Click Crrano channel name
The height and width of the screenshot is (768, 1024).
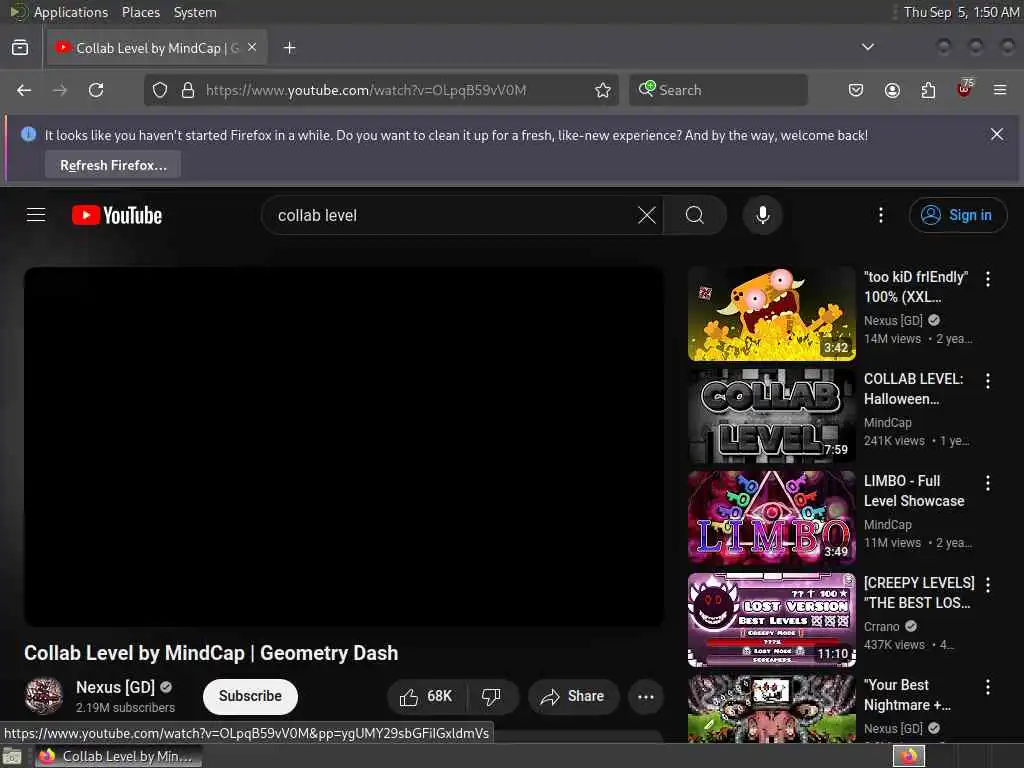pos(882,626)
